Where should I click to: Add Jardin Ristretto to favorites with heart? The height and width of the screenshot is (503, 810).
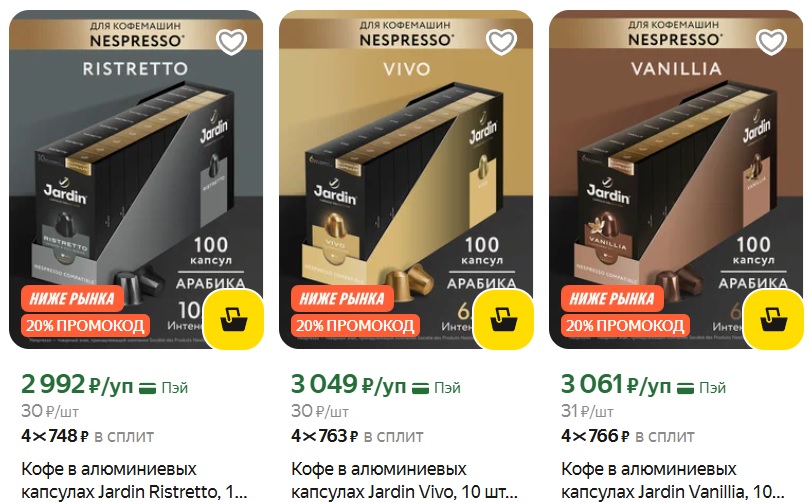click(231, 42)
